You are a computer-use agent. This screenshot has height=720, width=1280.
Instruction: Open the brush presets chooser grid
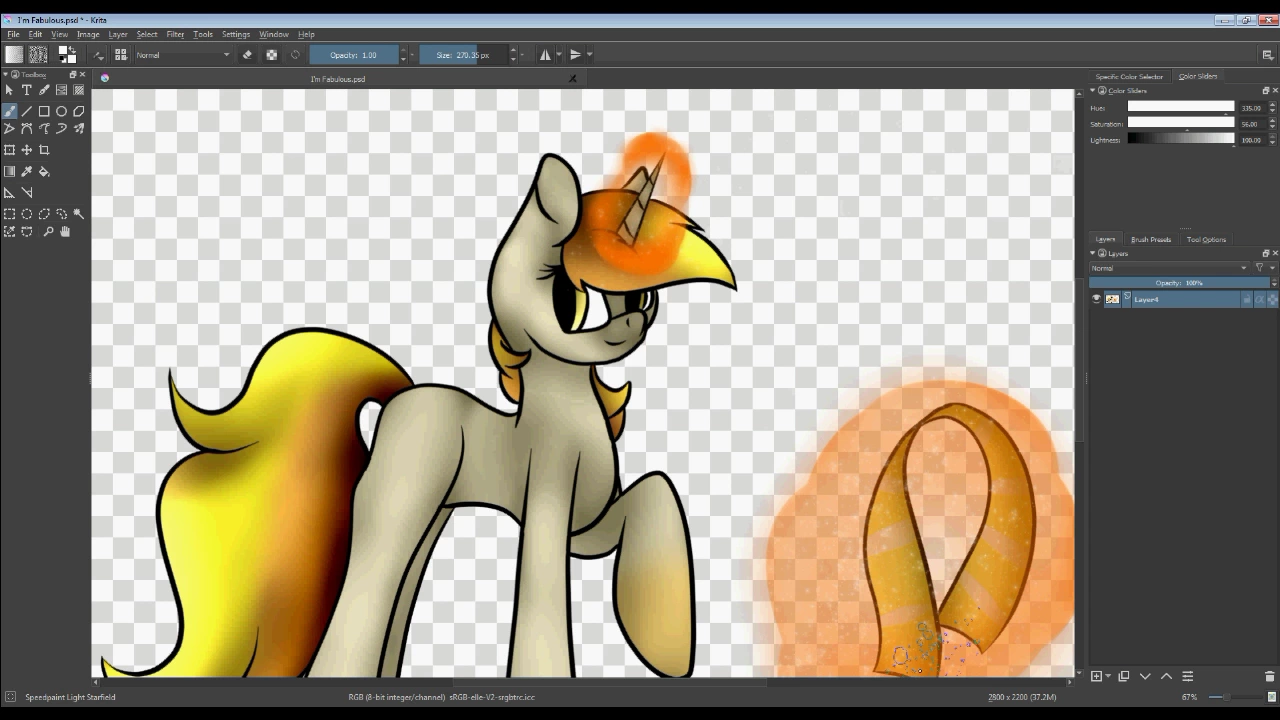click(x=121, y=55)
